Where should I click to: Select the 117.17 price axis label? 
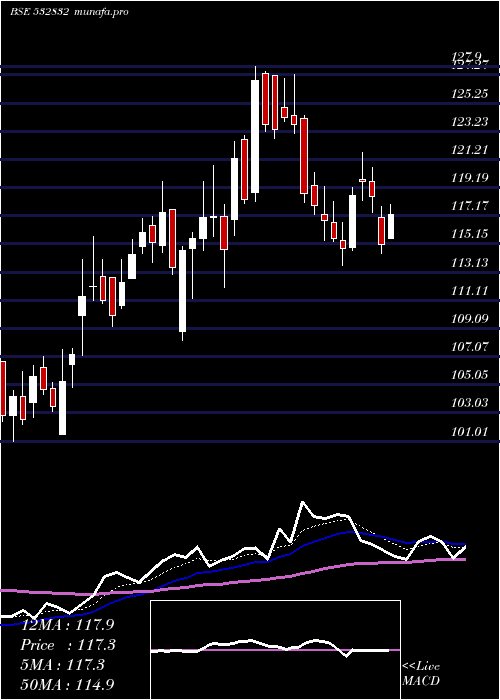tap(469, 206)
